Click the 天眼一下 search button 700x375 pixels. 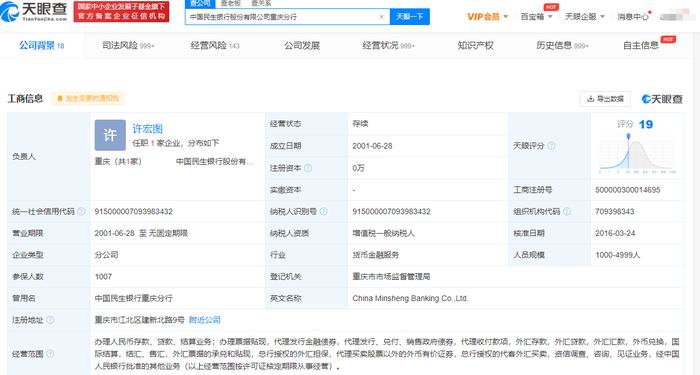click(x=410, y=17)
